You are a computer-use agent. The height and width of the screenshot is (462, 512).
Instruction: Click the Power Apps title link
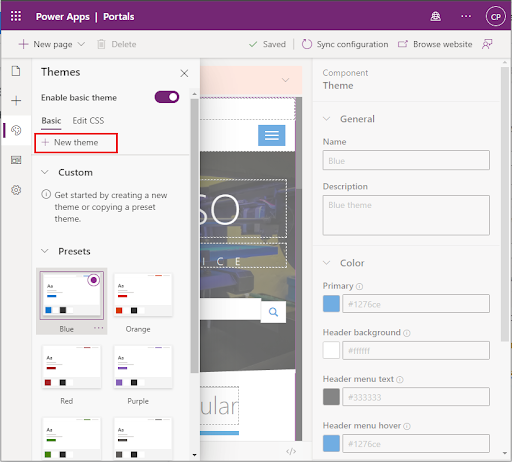[x=63, y=17]
